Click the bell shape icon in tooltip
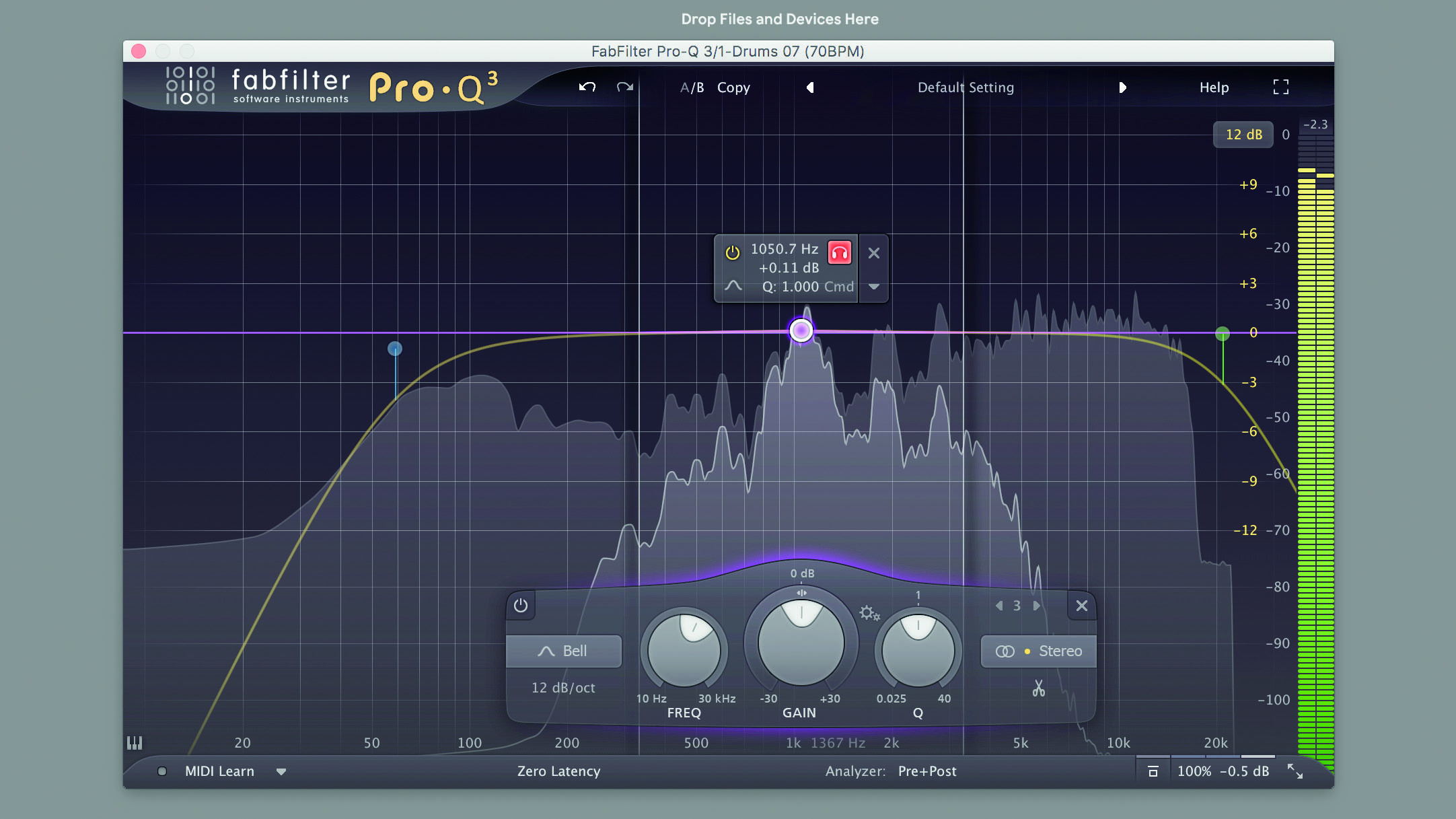The width and height of the screenshot is (1456, 819). point(733,286)
